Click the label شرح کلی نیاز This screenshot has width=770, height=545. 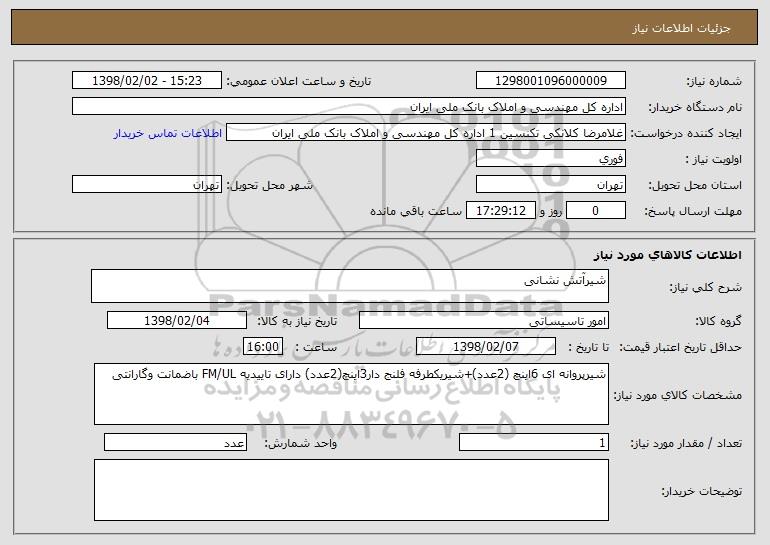point(706,287)
